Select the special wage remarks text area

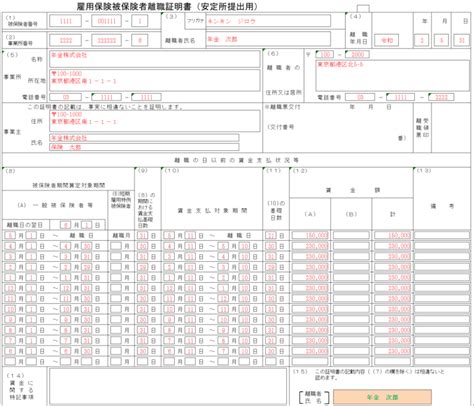(x=168, y=386)
